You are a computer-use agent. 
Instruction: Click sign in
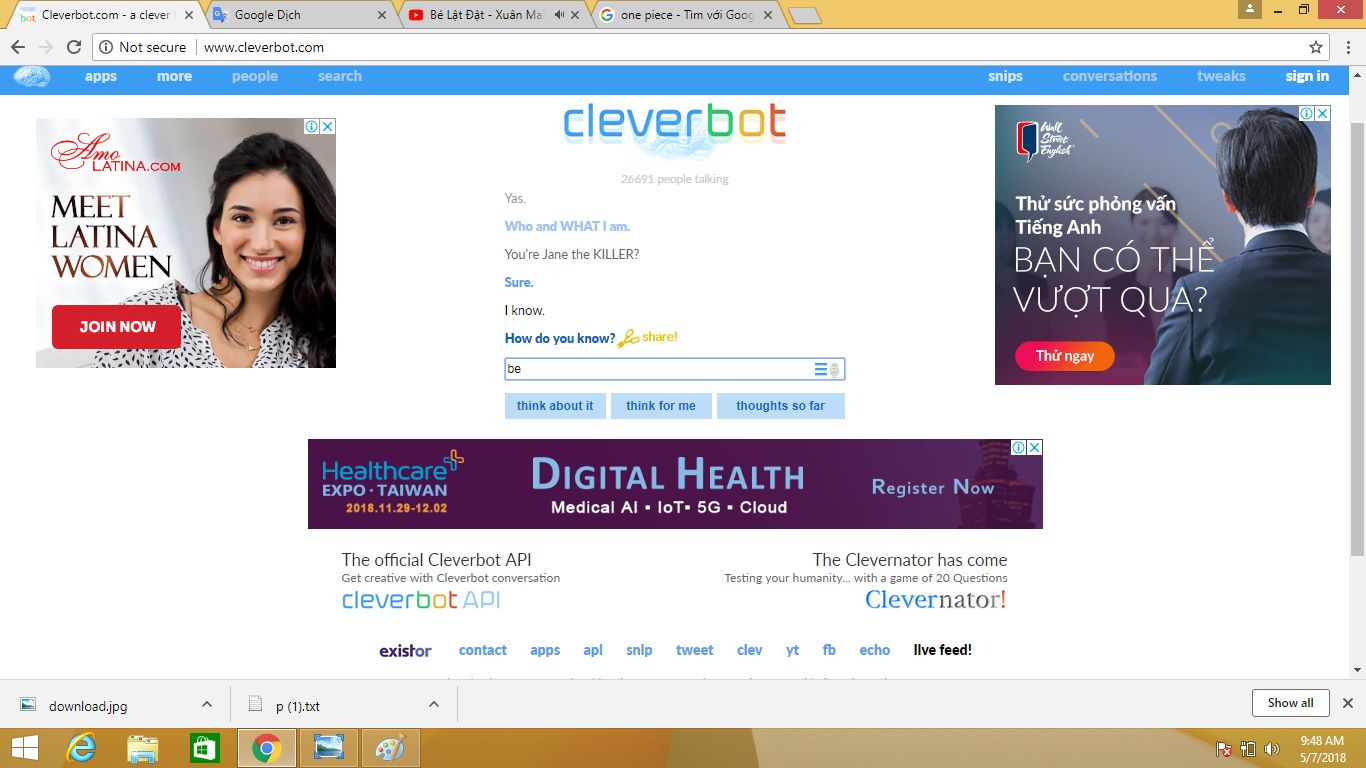click(x=1307, y=76)
